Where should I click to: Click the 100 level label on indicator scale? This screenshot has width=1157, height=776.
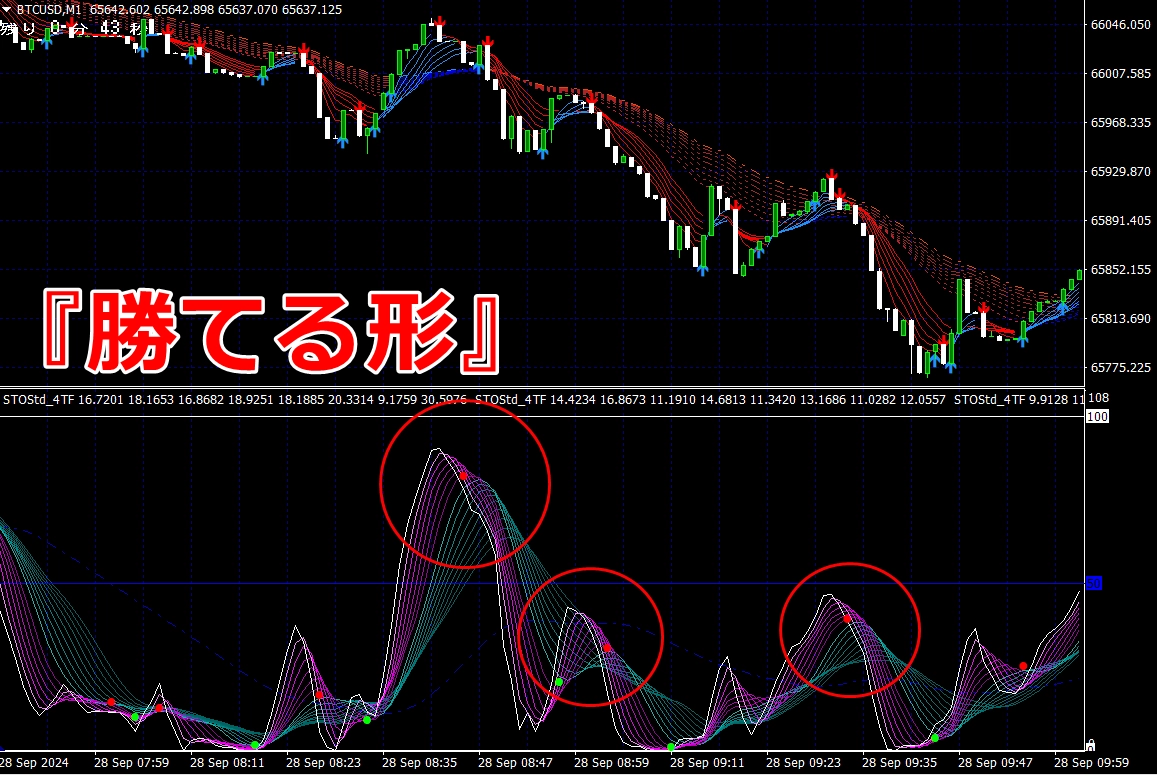(x=1097, y=417)
